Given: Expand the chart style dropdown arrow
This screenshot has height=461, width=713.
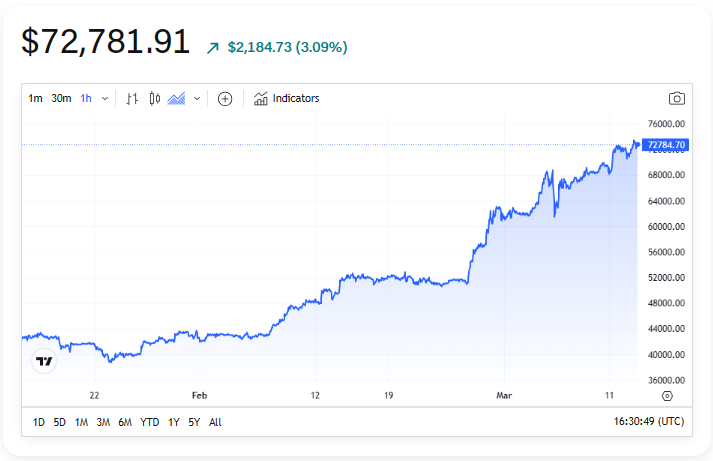Looking at the screenshot, I should pyautogui.click(x=197, y=98).
